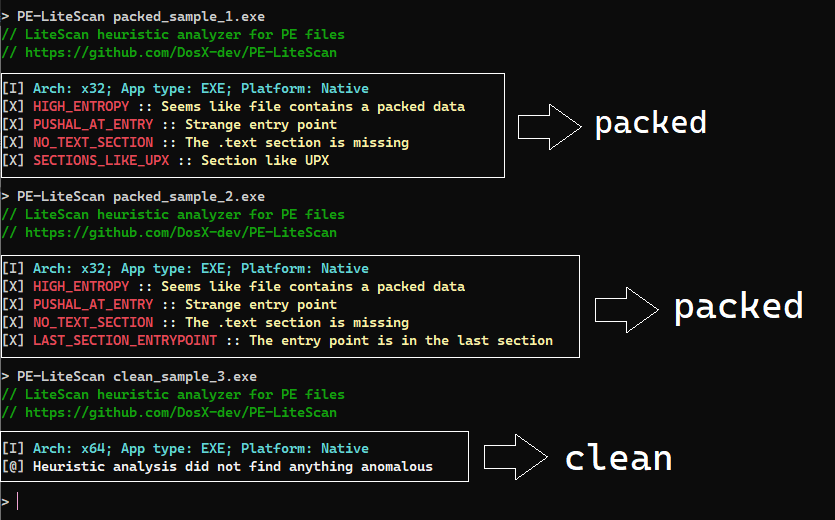Click the arrow beside packed_sample_2 results

(x=627, y=306)
